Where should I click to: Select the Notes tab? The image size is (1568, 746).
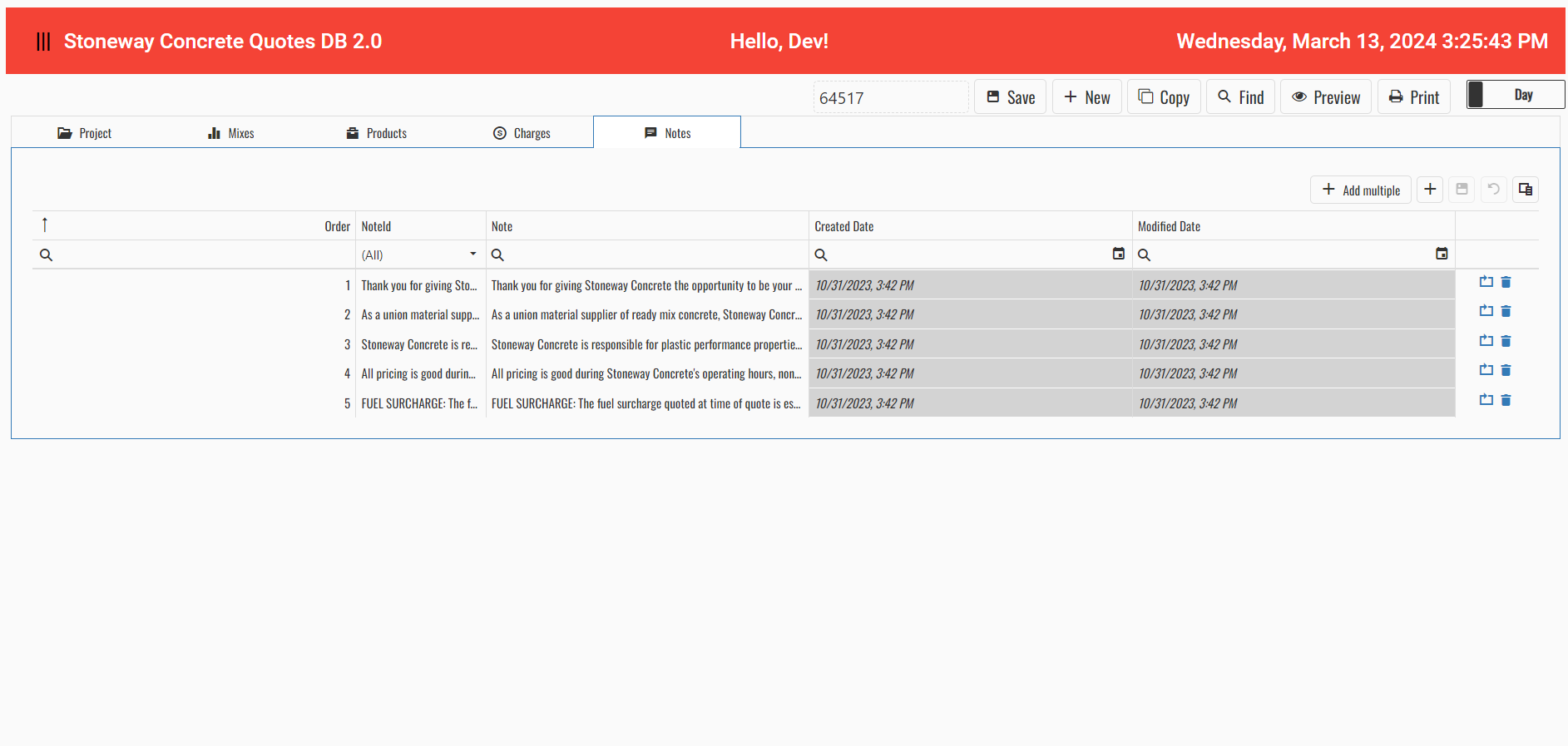(667, 133)
